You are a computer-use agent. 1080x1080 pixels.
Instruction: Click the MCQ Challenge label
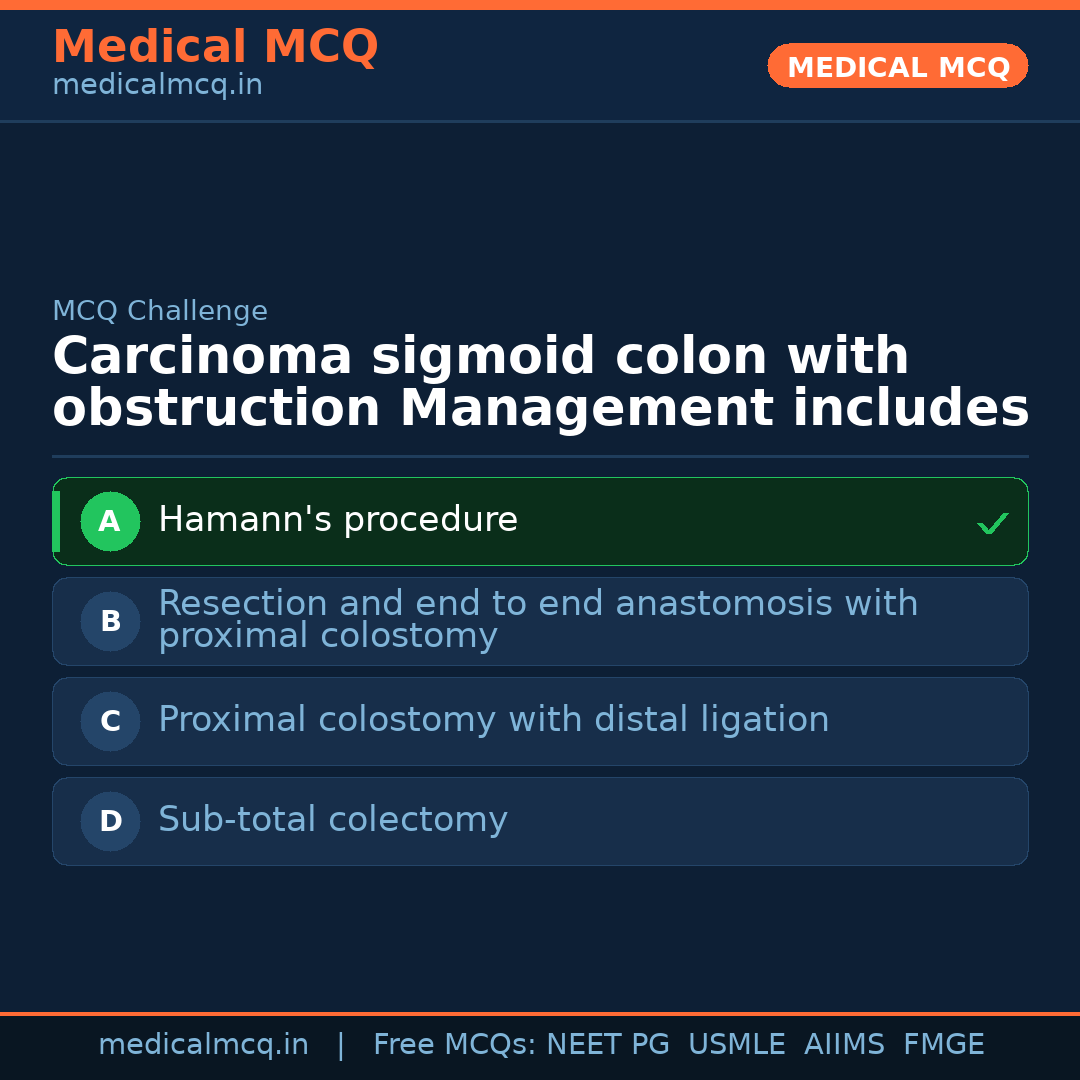click(x=160, y=311)
